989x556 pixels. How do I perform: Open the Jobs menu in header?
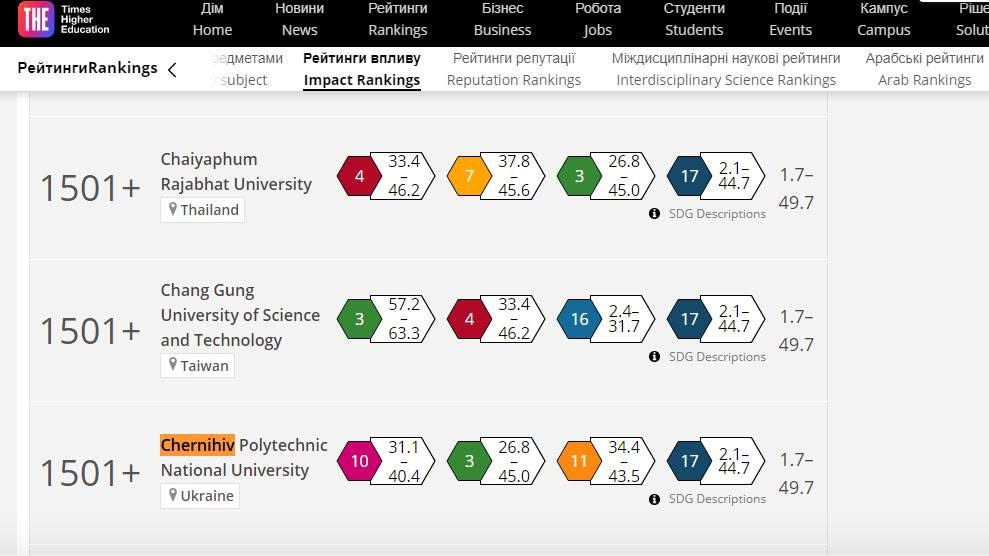click(597, 20)
